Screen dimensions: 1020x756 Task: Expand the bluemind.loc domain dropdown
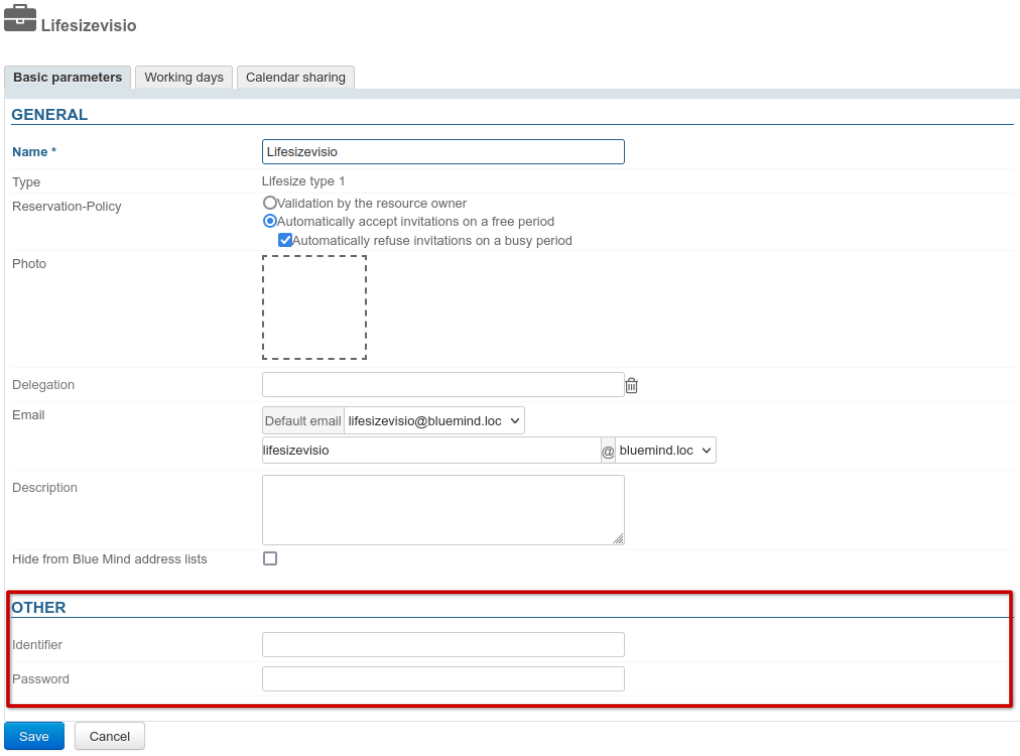(x=666, y=451)
